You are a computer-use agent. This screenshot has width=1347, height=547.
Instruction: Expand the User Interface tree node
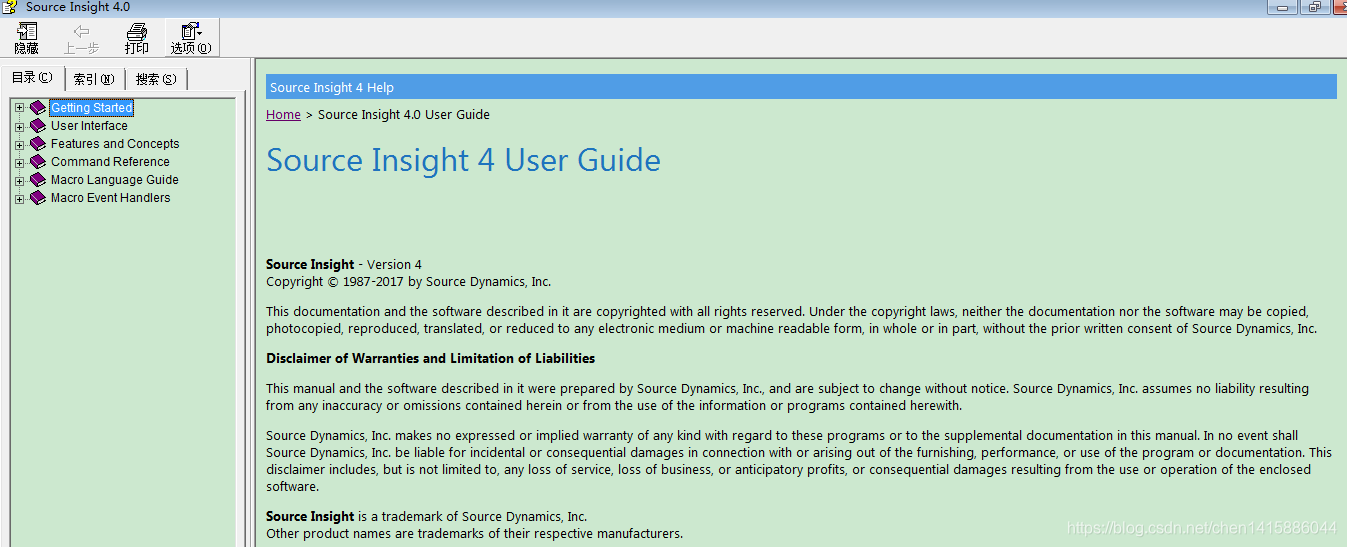coord(19,126)
